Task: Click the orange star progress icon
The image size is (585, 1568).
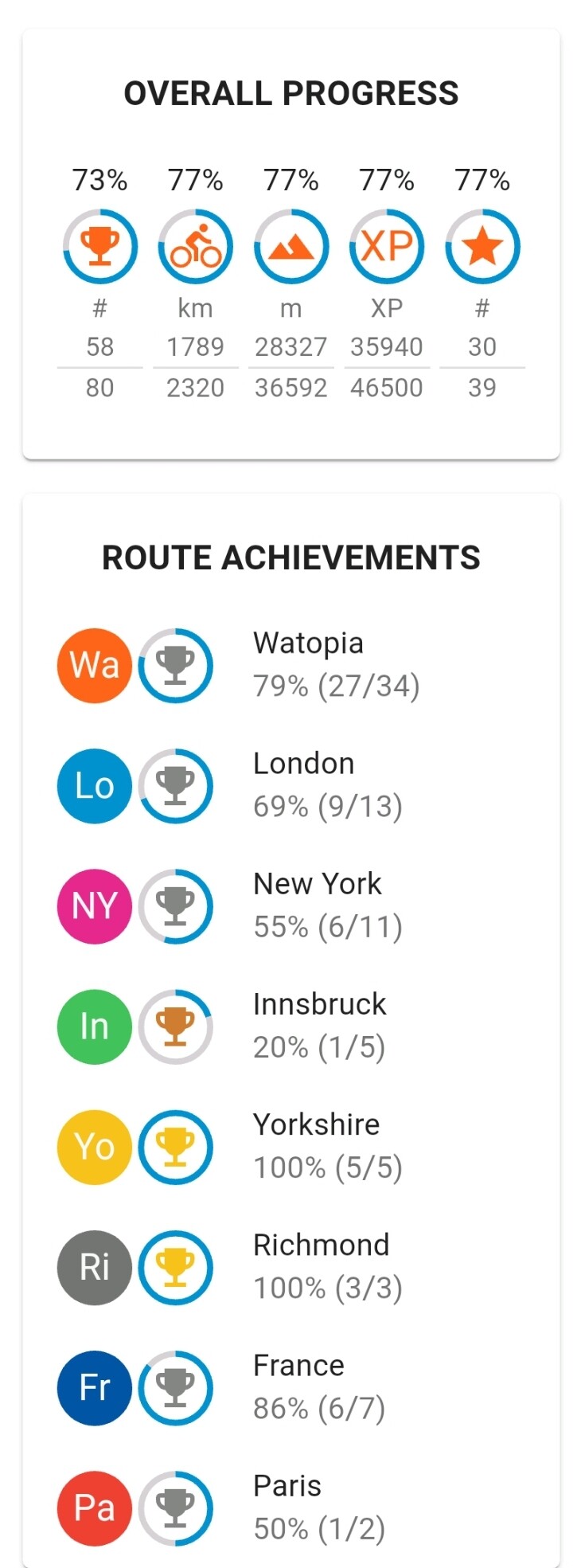Action: coord(482,247)
